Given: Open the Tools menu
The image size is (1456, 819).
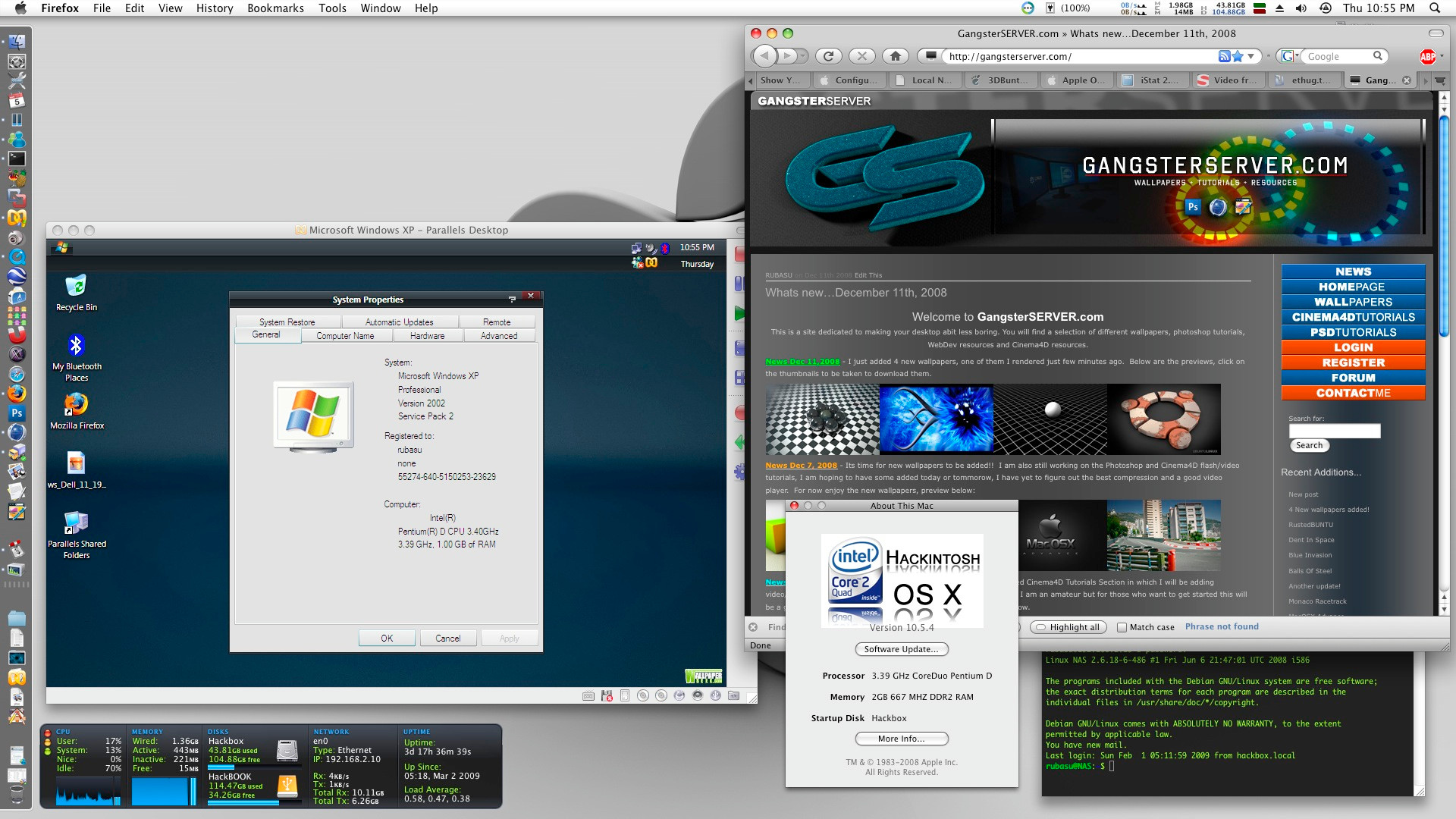Looking at the screenshot, I should pyautogui.click(x=332, y=8).
